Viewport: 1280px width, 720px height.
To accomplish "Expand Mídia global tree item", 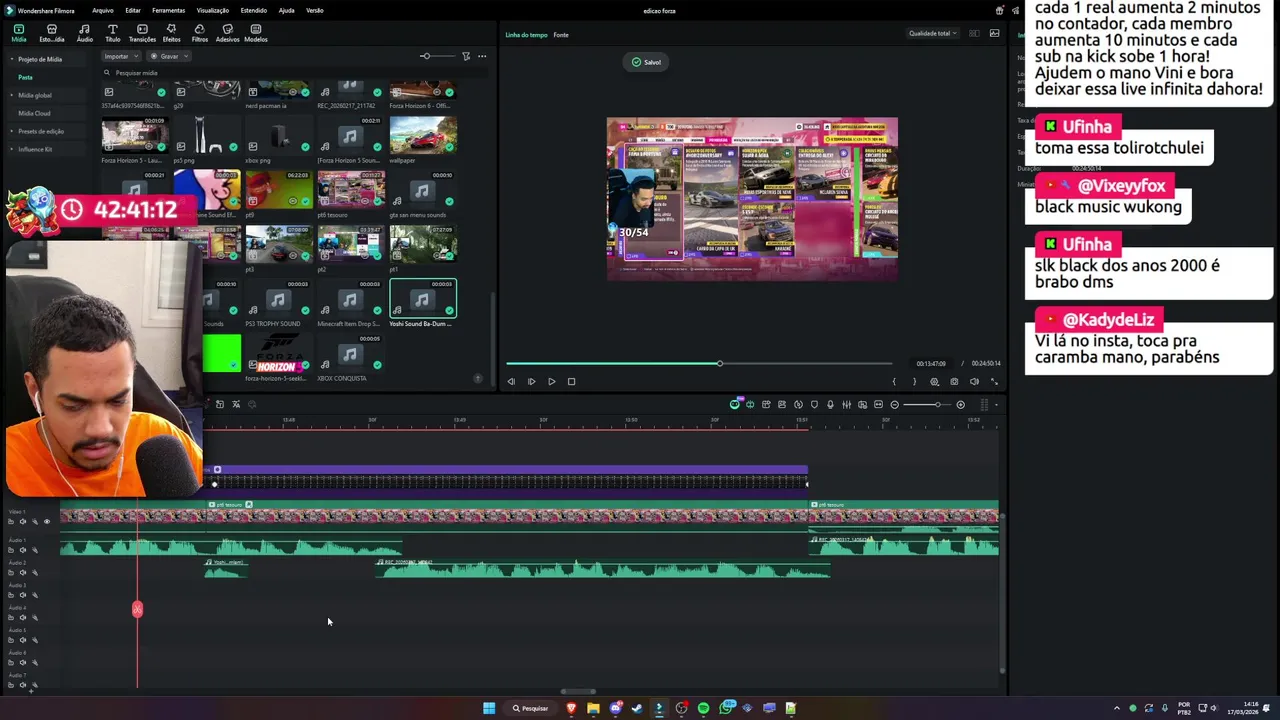I will (12, 95).
